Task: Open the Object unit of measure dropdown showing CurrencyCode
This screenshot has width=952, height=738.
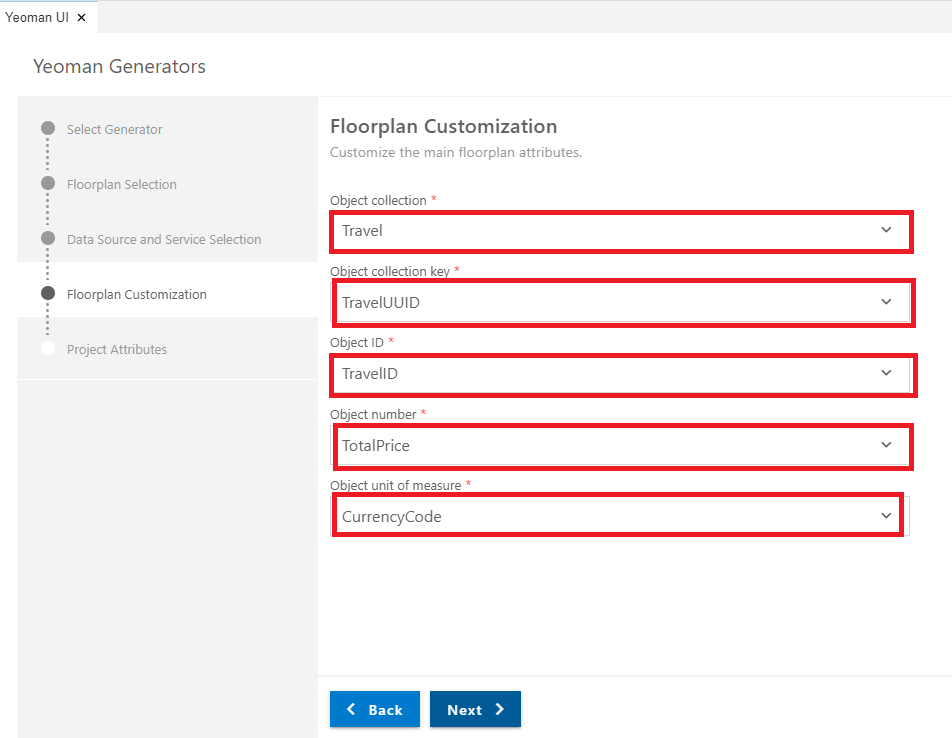Action: pos(620,516)
